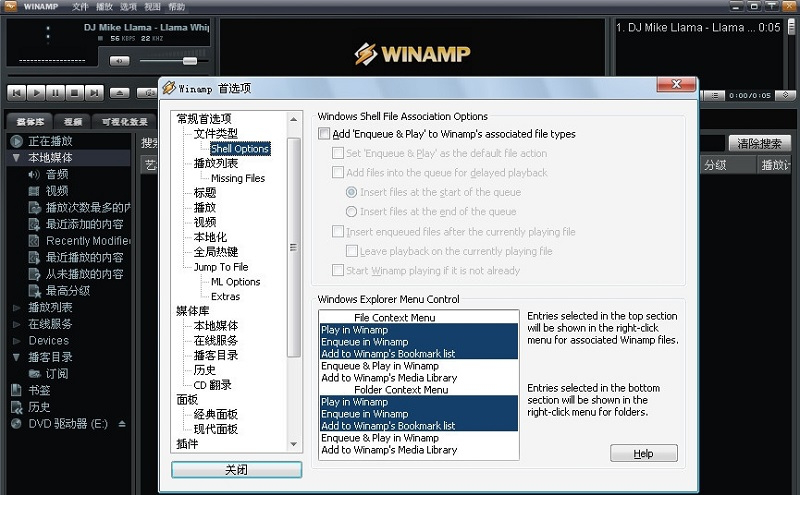This screenshot has width=800, height=514.
Task: Check Leave playback on currently playing file
Action: point(352,251)
